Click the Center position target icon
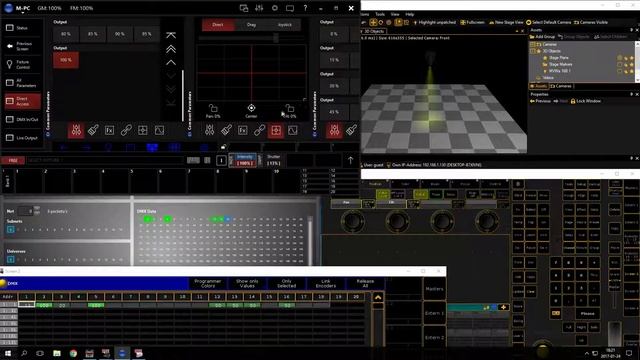Image resolution: width=640 pixels, height=360 pixels. point(251,108)
